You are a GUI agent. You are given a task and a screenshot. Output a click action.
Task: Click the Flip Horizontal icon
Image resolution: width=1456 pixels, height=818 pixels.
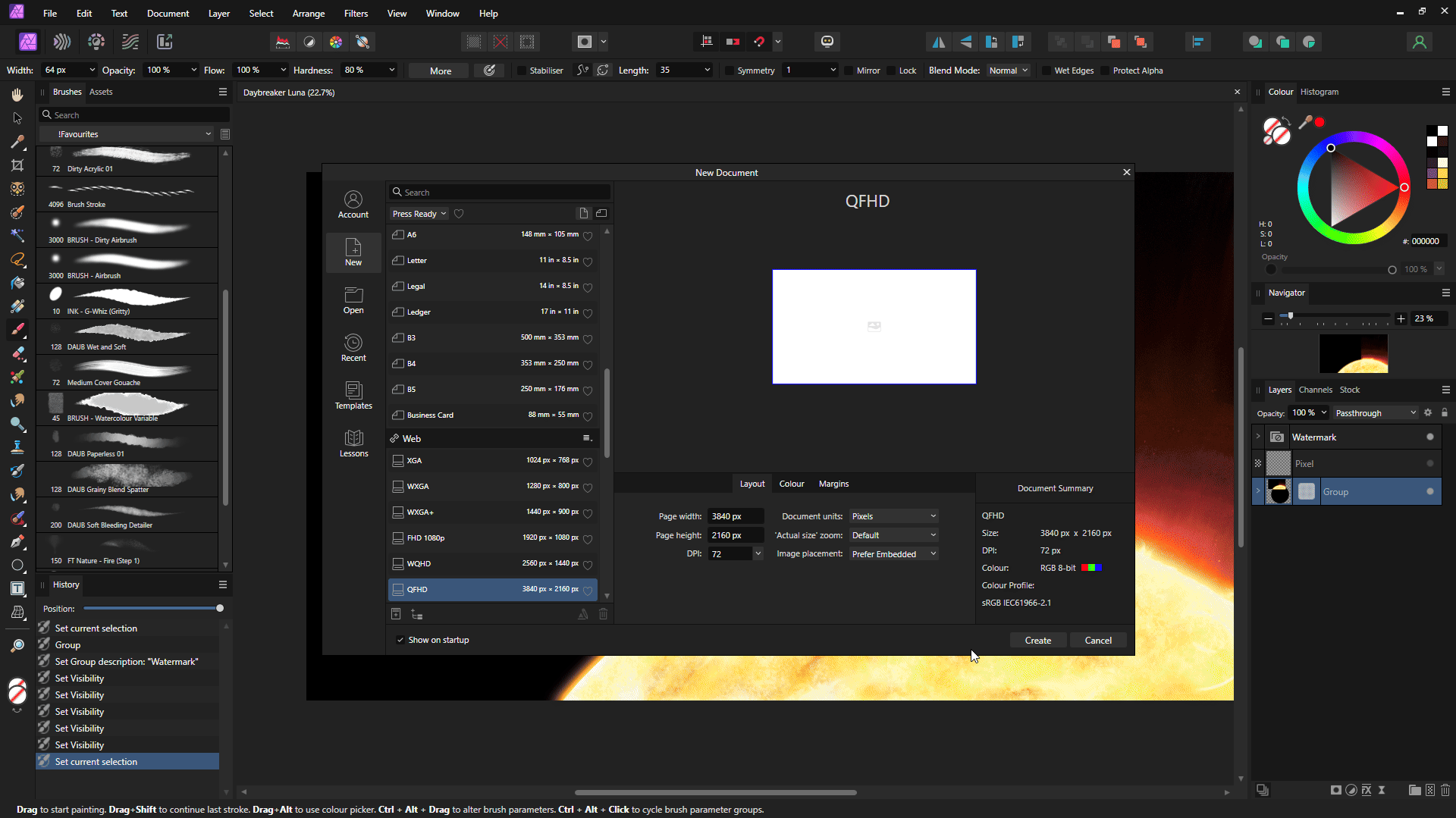[x=939, y=42]
